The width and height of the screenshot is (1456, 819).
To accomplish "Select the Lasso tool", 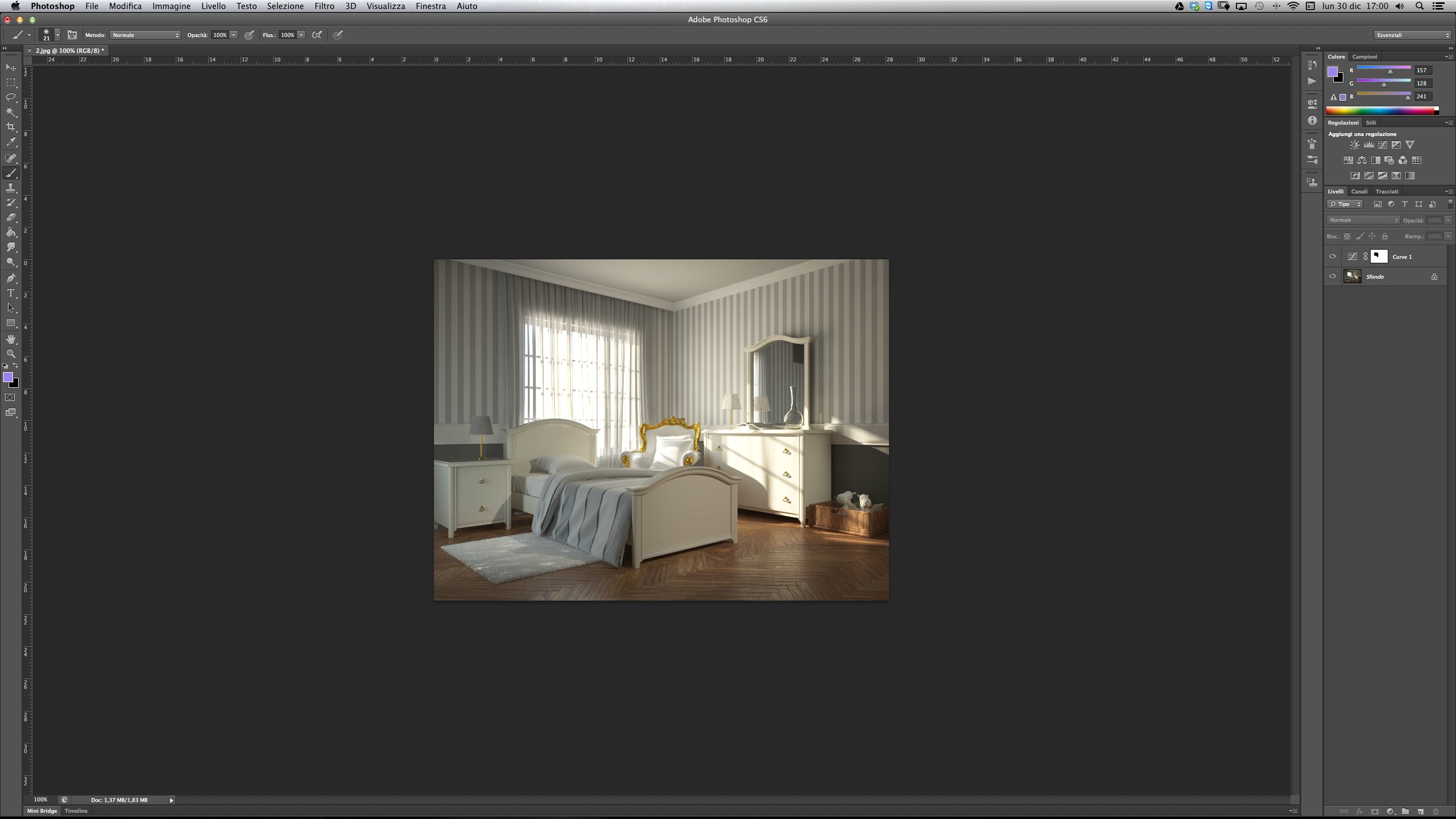I will point(11,97).
